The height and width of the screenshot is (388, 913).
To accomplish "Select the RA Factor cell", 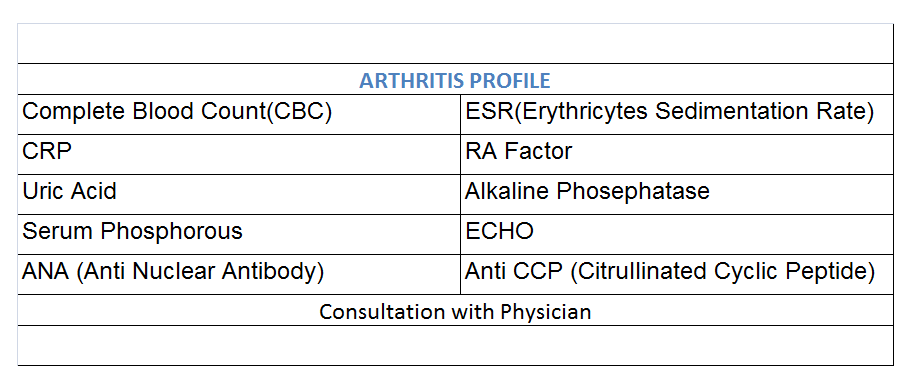I will [x=677, y=154].
